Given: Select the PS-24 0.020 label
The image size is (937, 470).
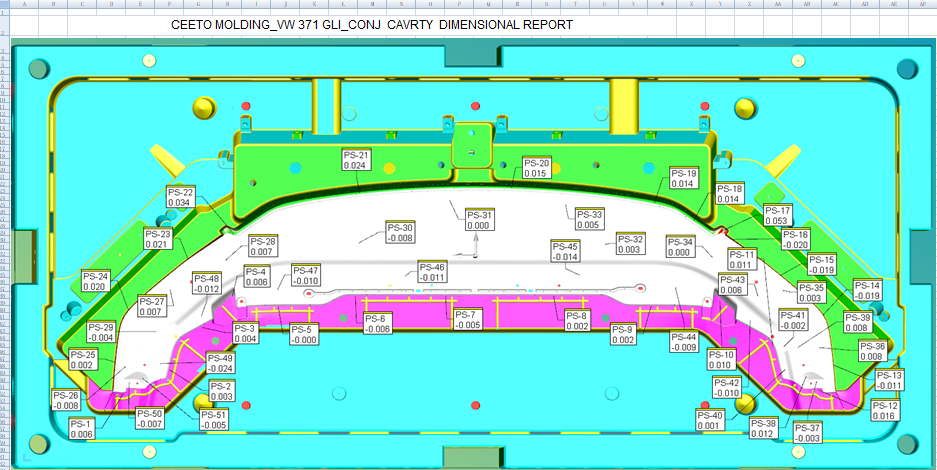Looking at the screenshot, I should (x=96, y=281).
